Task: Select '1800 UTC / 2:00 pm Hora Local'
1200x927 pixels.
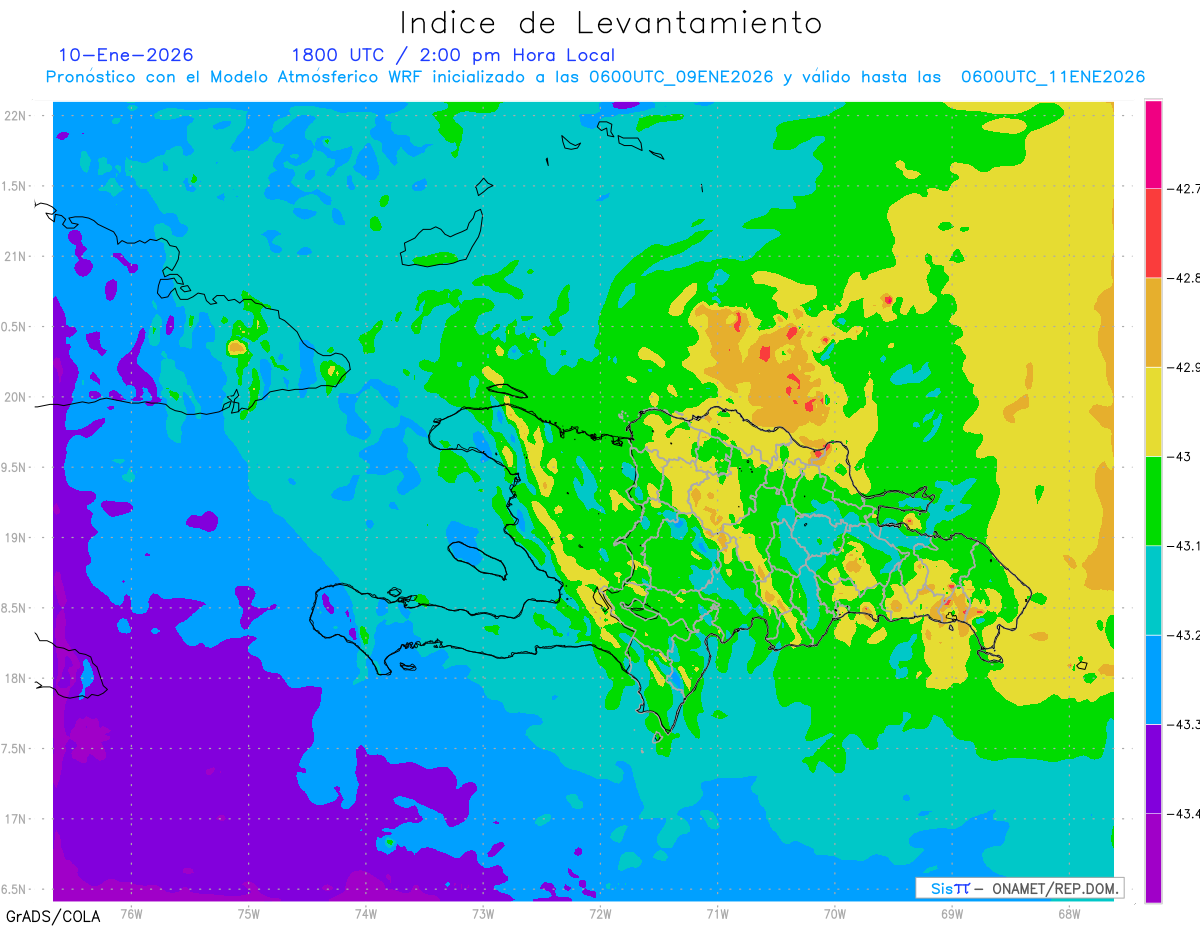Action: (453, 56)
